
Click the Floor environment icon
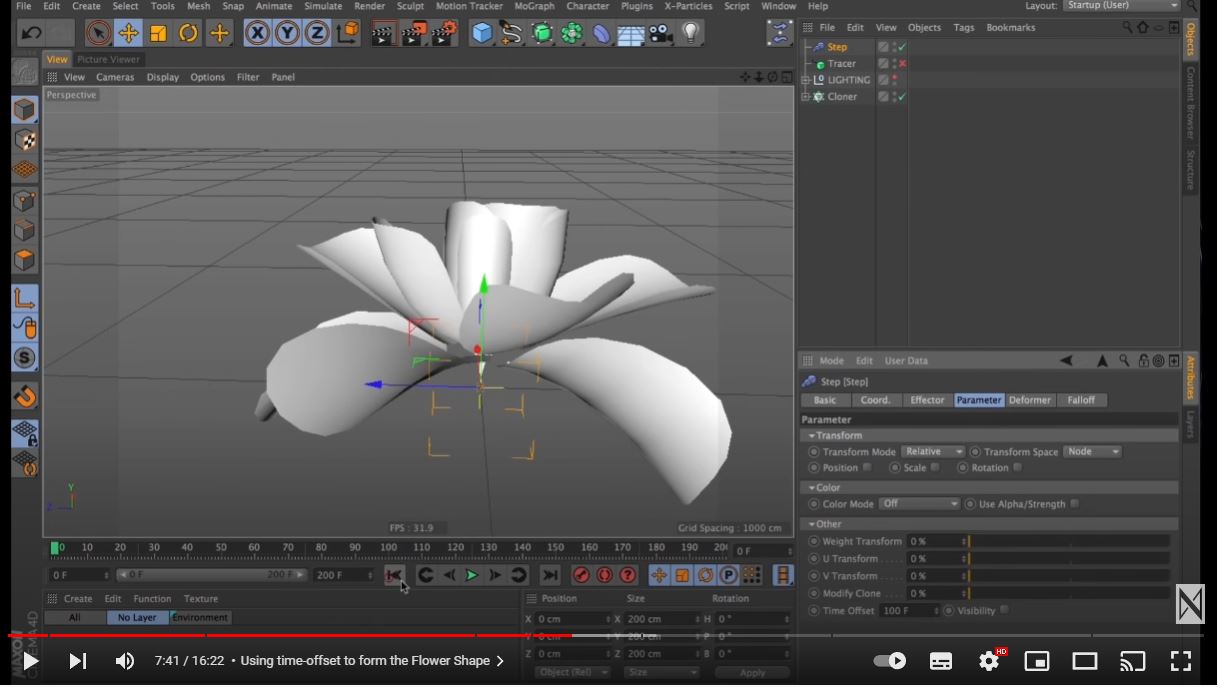click(631, 34)
